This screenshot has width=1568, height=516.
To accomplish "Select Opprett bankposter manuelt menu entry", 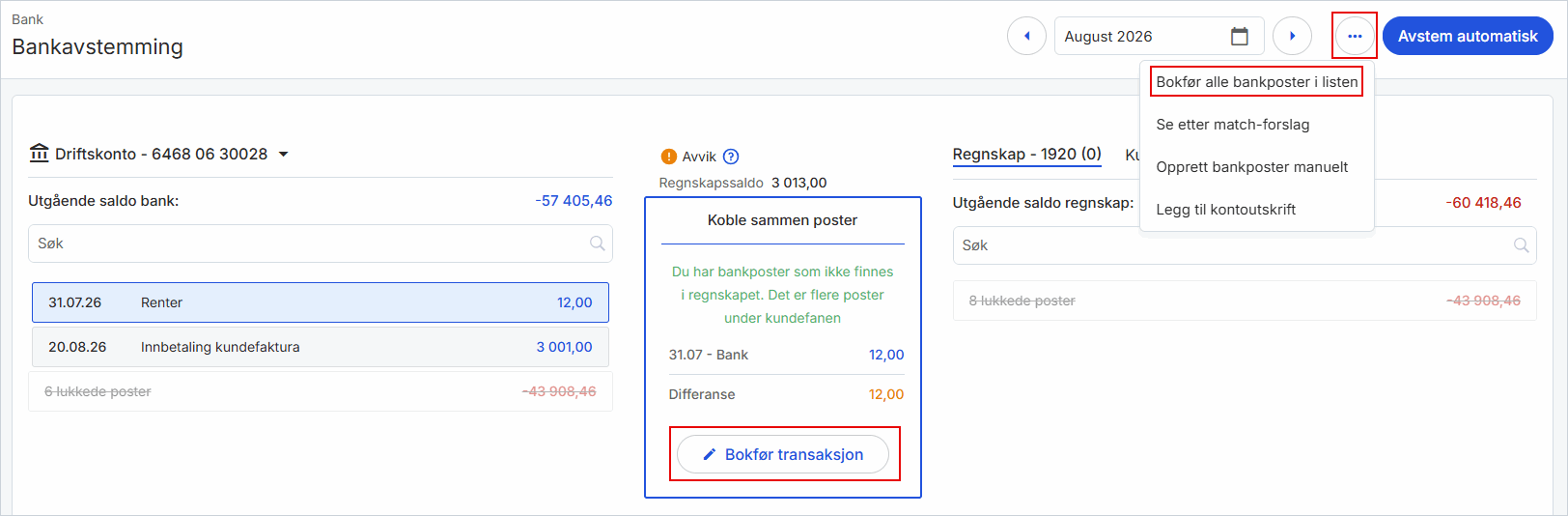I will (x=1252, y=167).
